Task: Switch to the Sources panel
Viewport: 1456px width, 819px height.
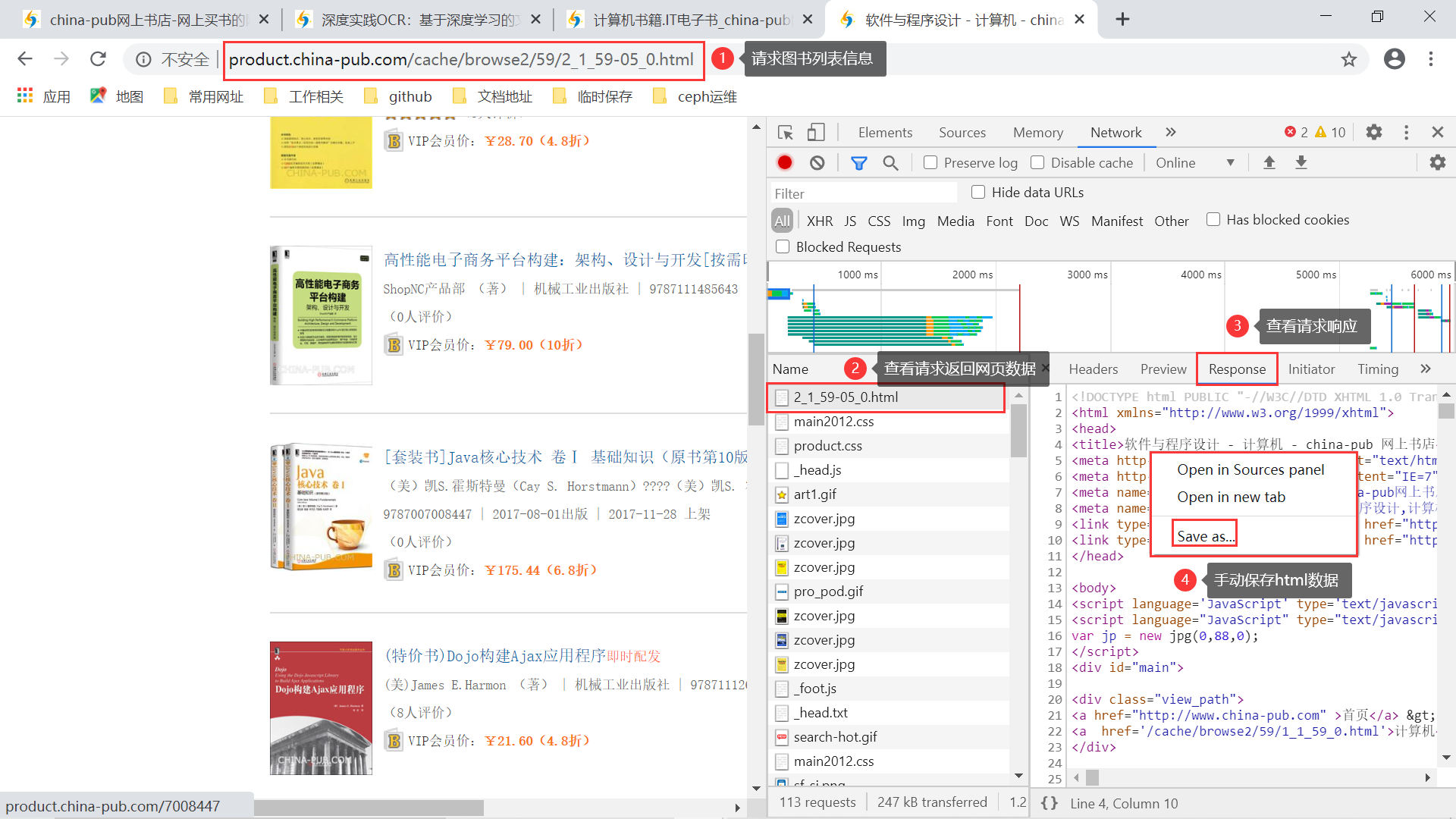Action: point(962,133)
